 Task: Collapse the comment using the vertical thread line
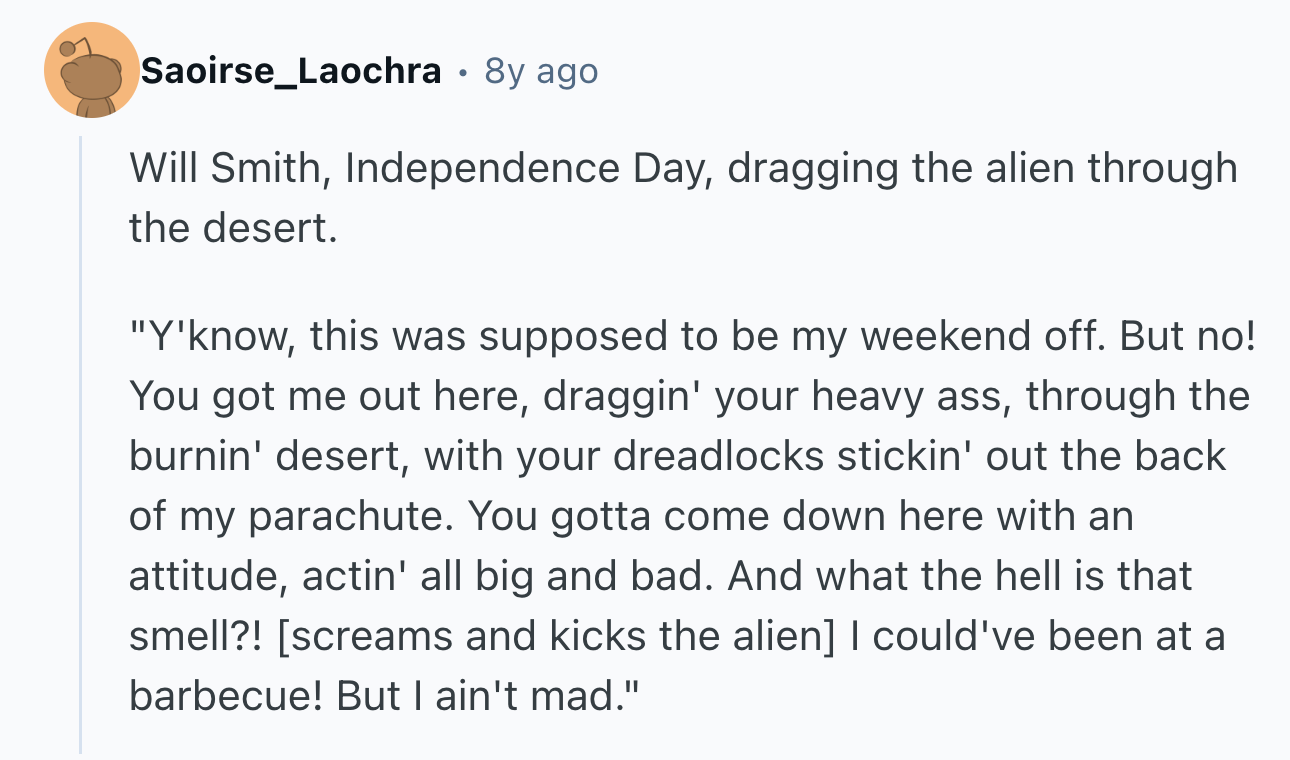click(x=81, y=446)
